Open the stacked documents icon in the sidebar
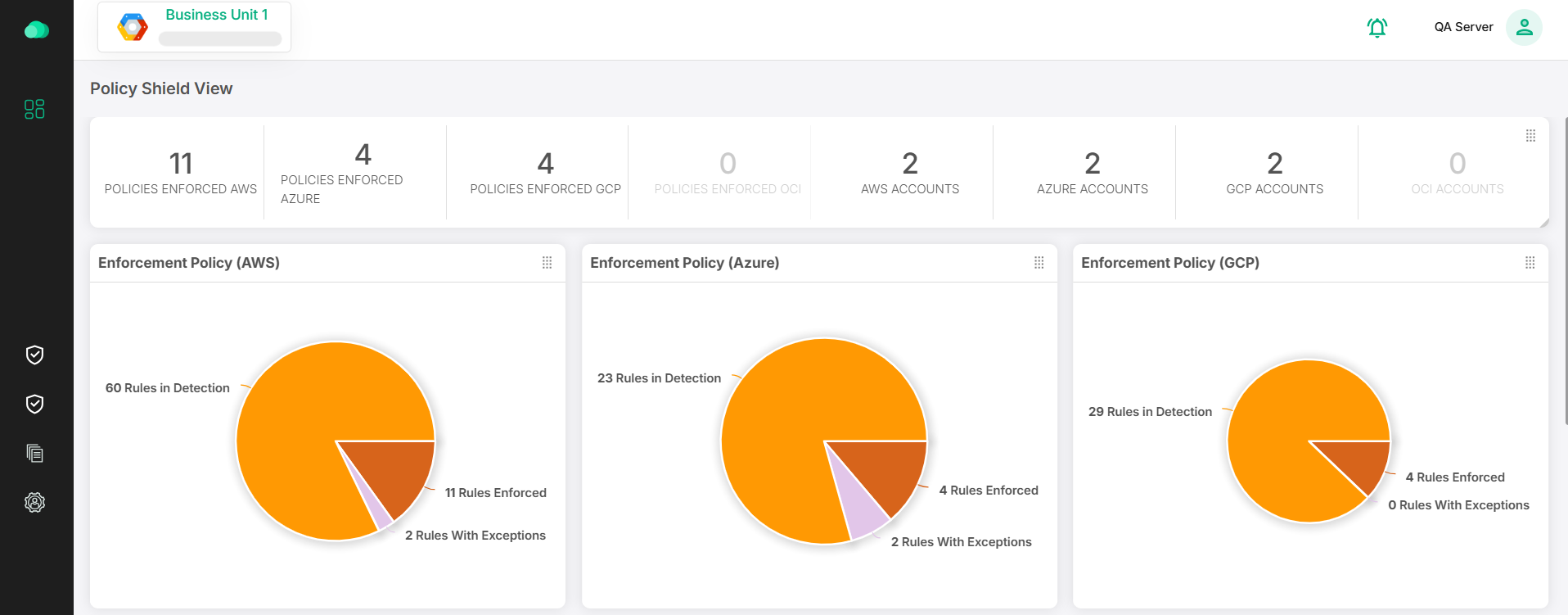The width and height of the screenshot is (1568, 615). coord(34,453)
